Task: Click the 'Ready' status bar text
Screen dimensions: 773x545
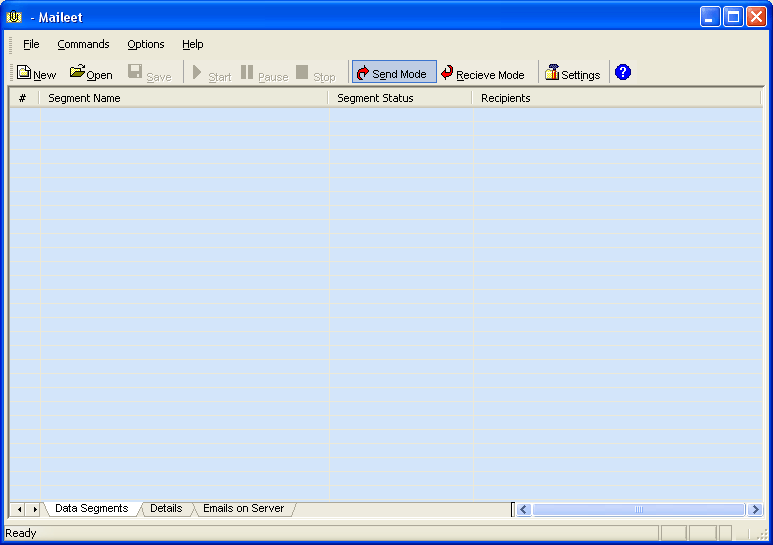Action: tap(21, 533)
